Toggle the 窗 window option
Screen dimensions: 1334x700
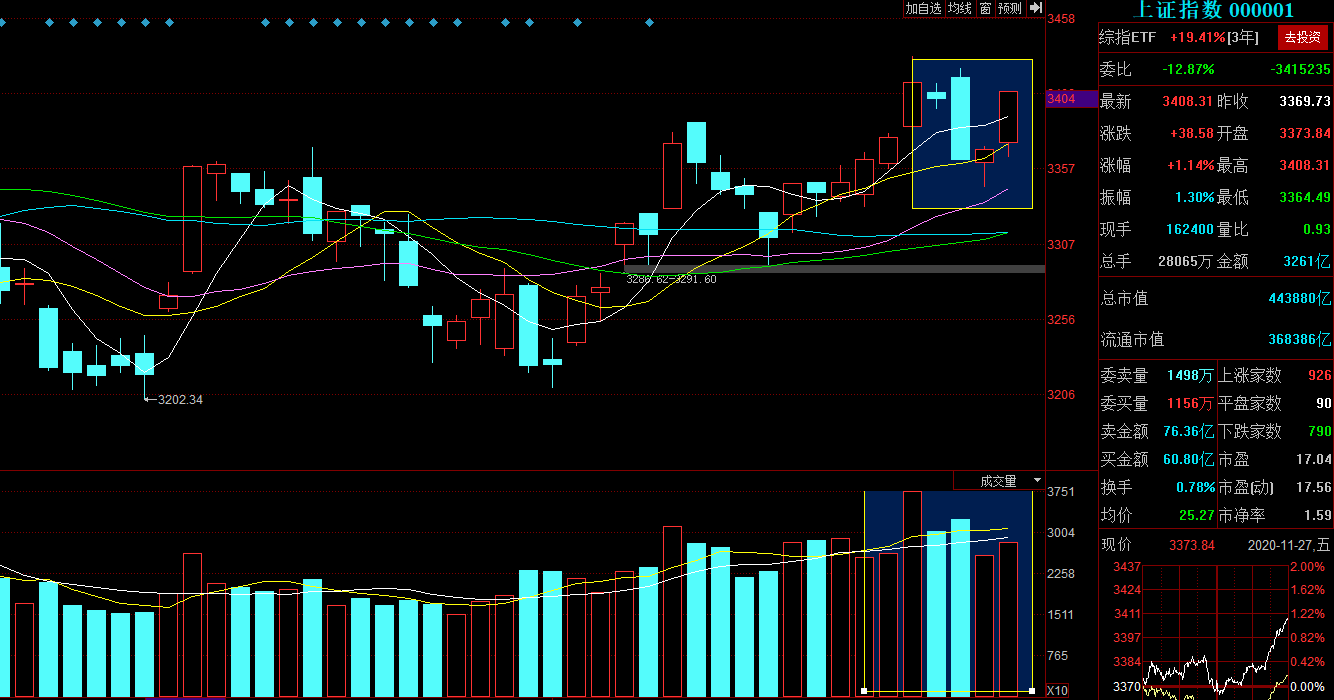click(985, 8)
